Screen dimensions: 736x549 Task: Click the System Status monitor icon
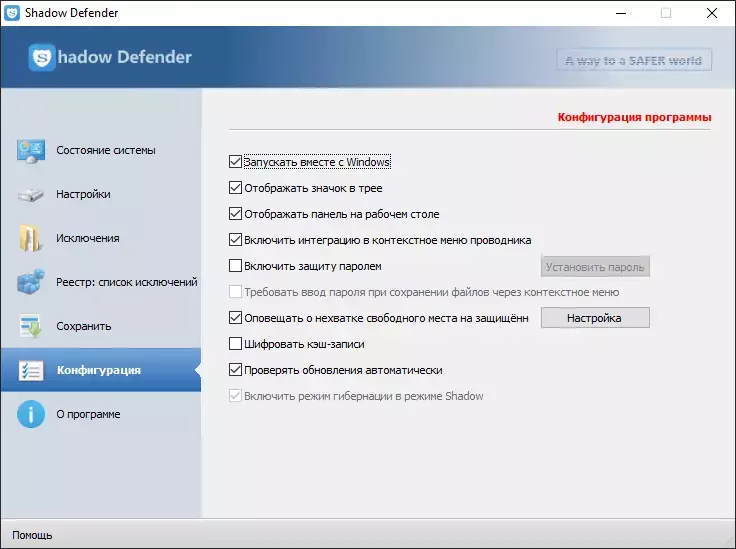(x=31, y=151)
